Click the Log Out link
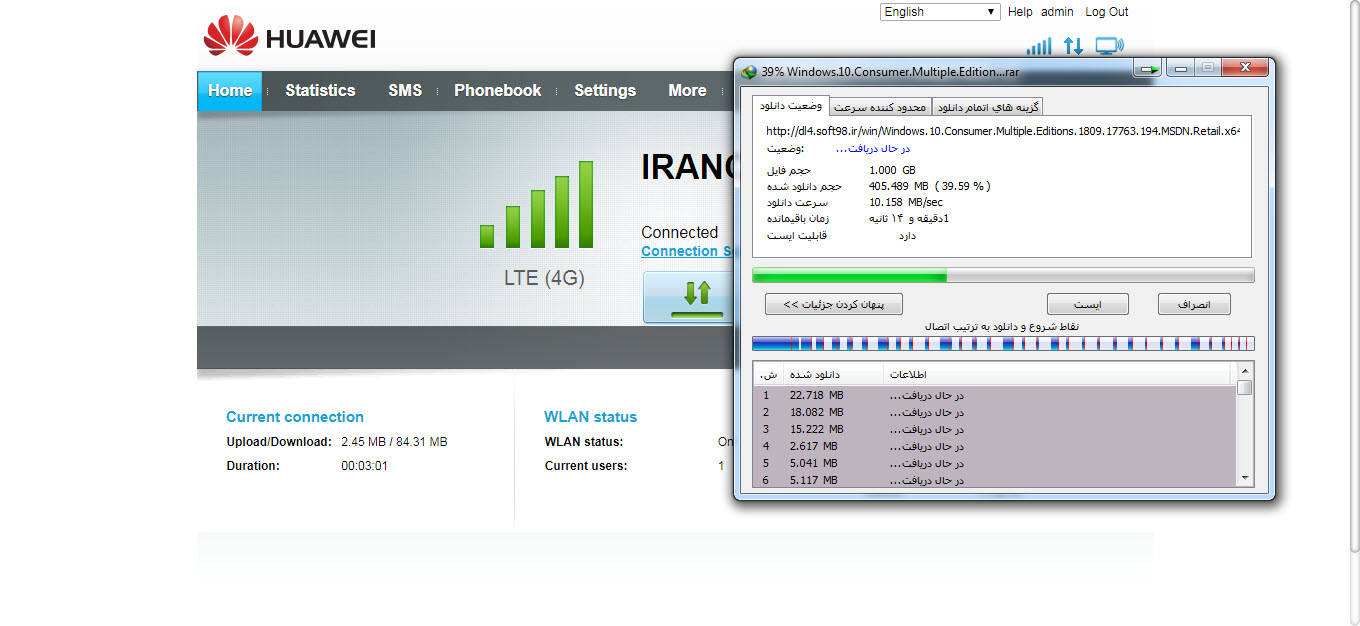Image resolution: width=1360 pixels, height=626 pixels. [x=1107, y=12]
